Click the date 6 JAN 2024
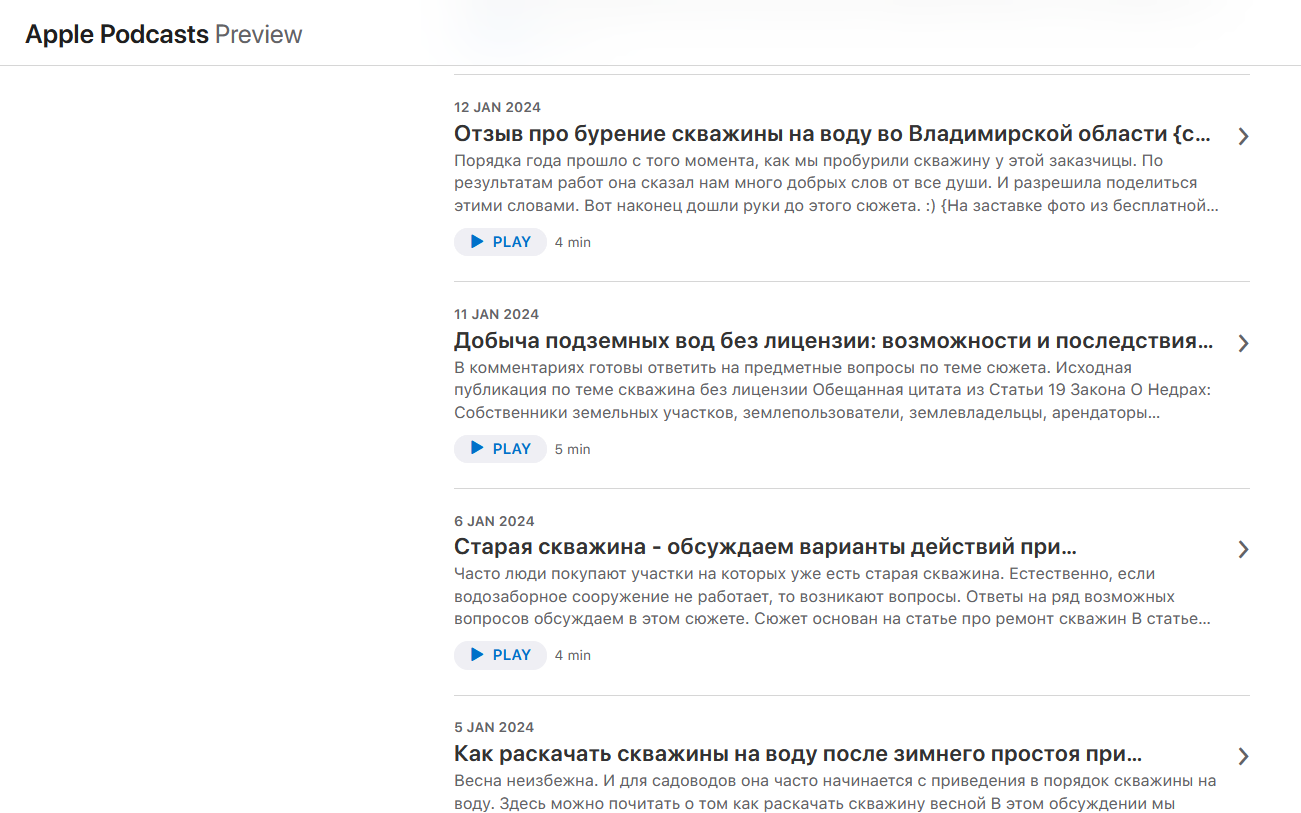Screen dimensions: 1301x813 tap(494, 521)
